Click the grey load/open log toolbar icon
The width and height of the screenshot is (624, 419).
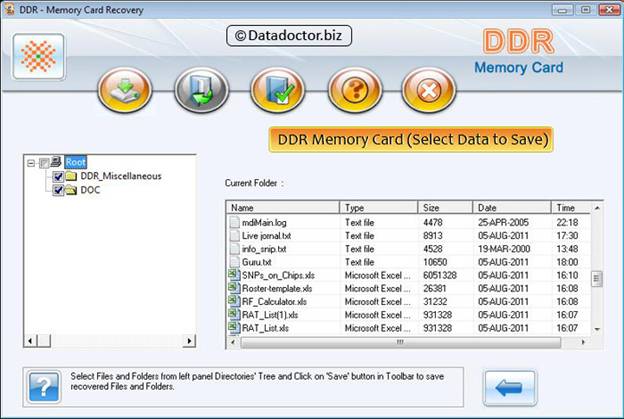tap(201, 90)
